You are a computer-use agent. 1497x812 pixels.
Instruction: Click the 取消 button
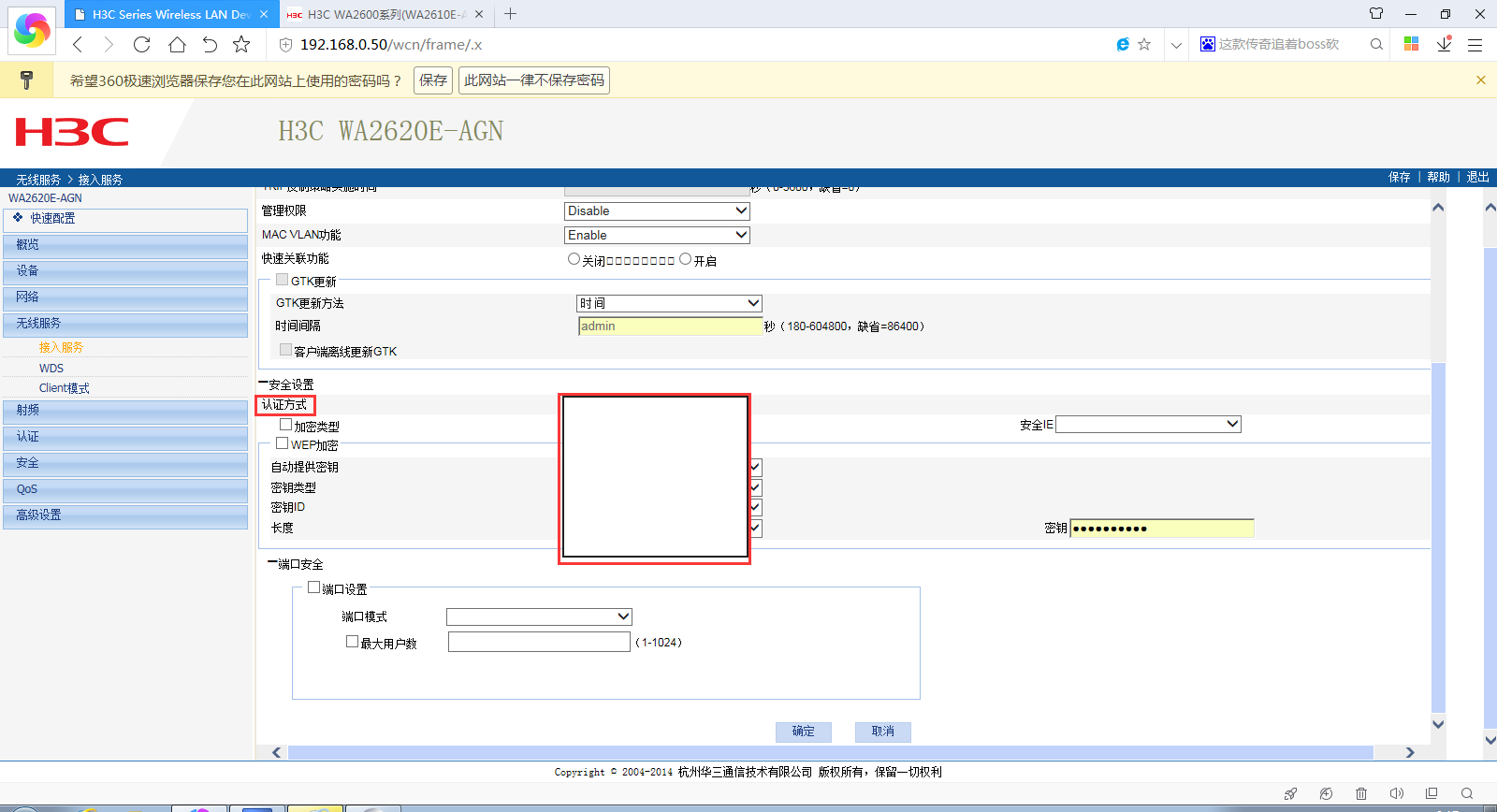[883, 732]
